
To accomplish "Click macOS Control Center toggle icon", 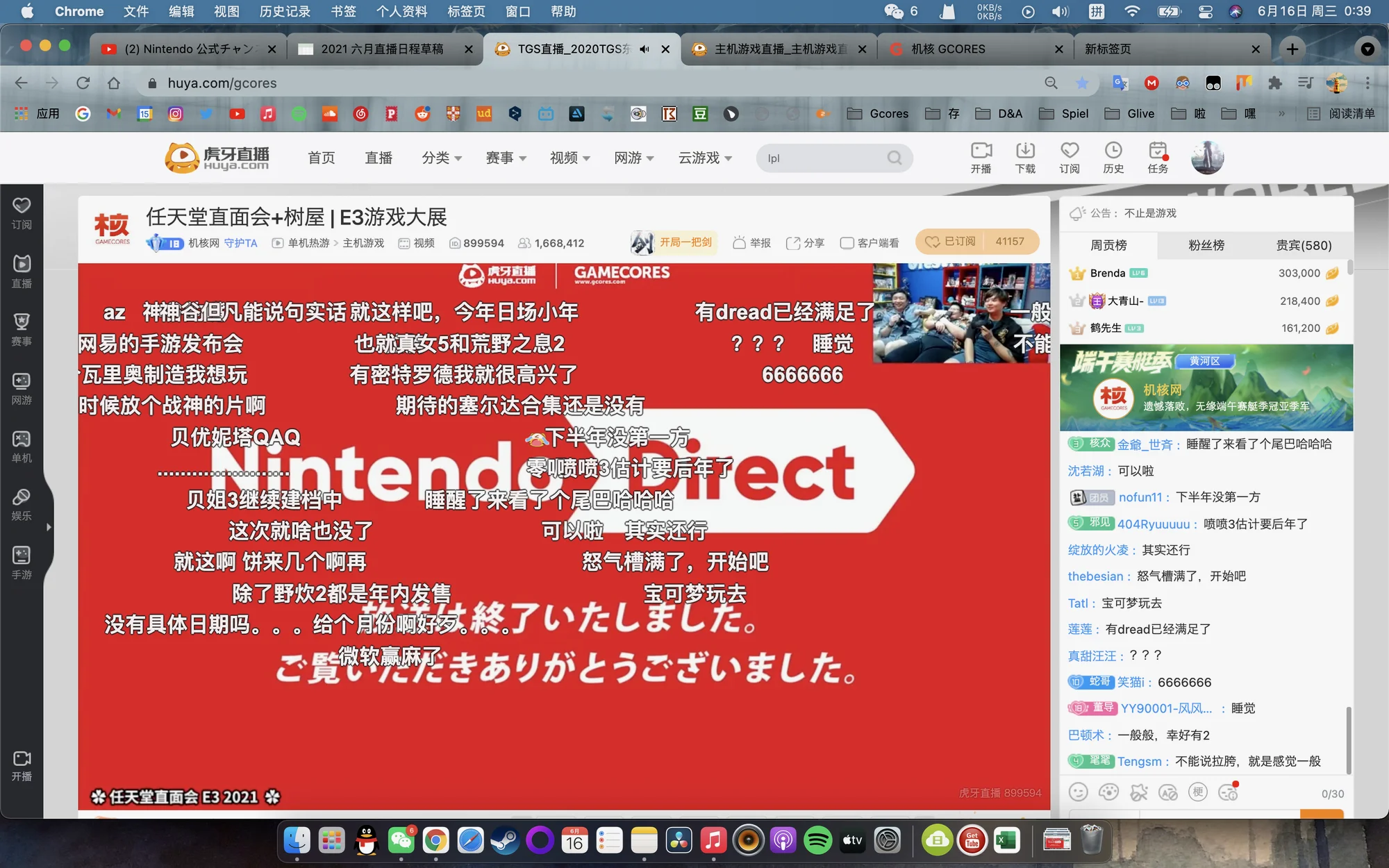I will [x=1206, y=11].
